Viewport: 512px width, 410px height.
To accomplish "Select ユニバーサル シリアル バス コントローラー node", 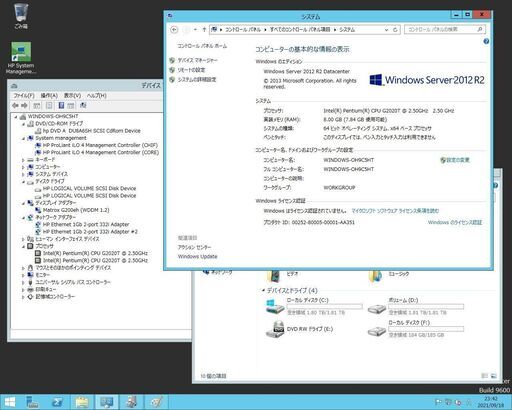I will pos(73,282).
